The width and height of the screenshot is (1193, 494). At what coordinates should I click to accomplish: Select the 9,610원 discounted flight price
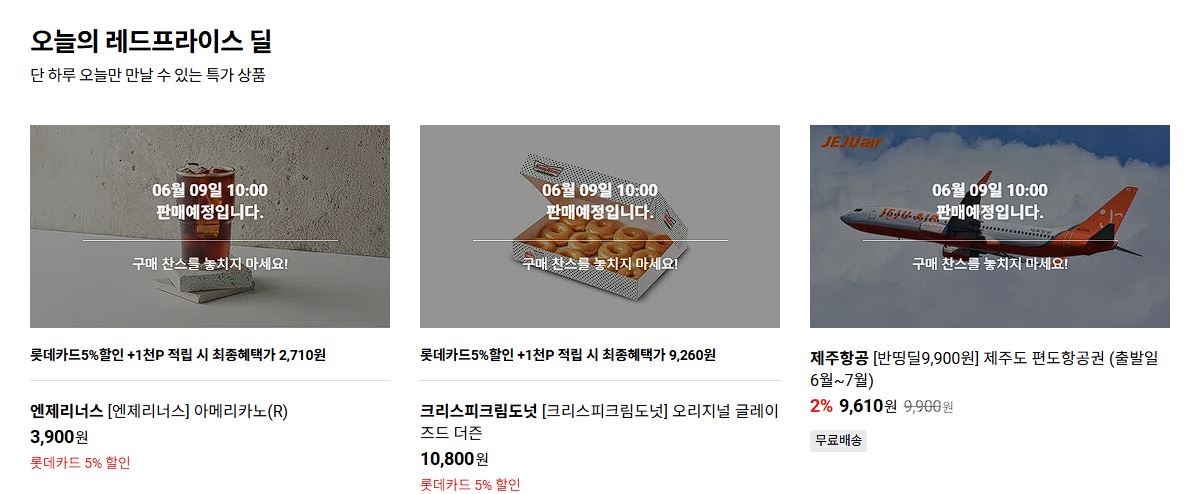(x=868, y=406)
